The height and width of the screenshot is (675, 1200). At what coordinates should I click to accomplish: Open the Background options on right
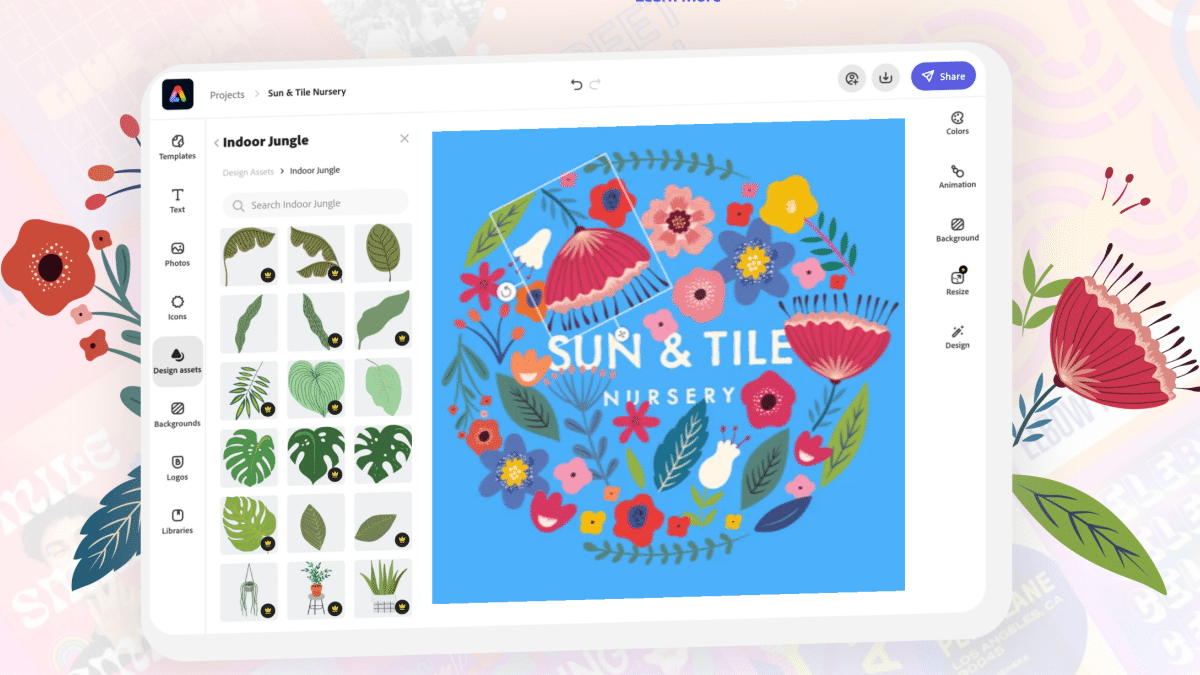[957, 230]
